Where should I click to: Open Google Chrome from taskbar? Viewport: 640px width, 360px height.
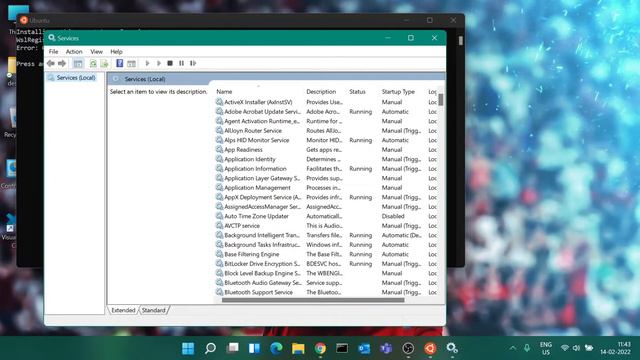320,348
